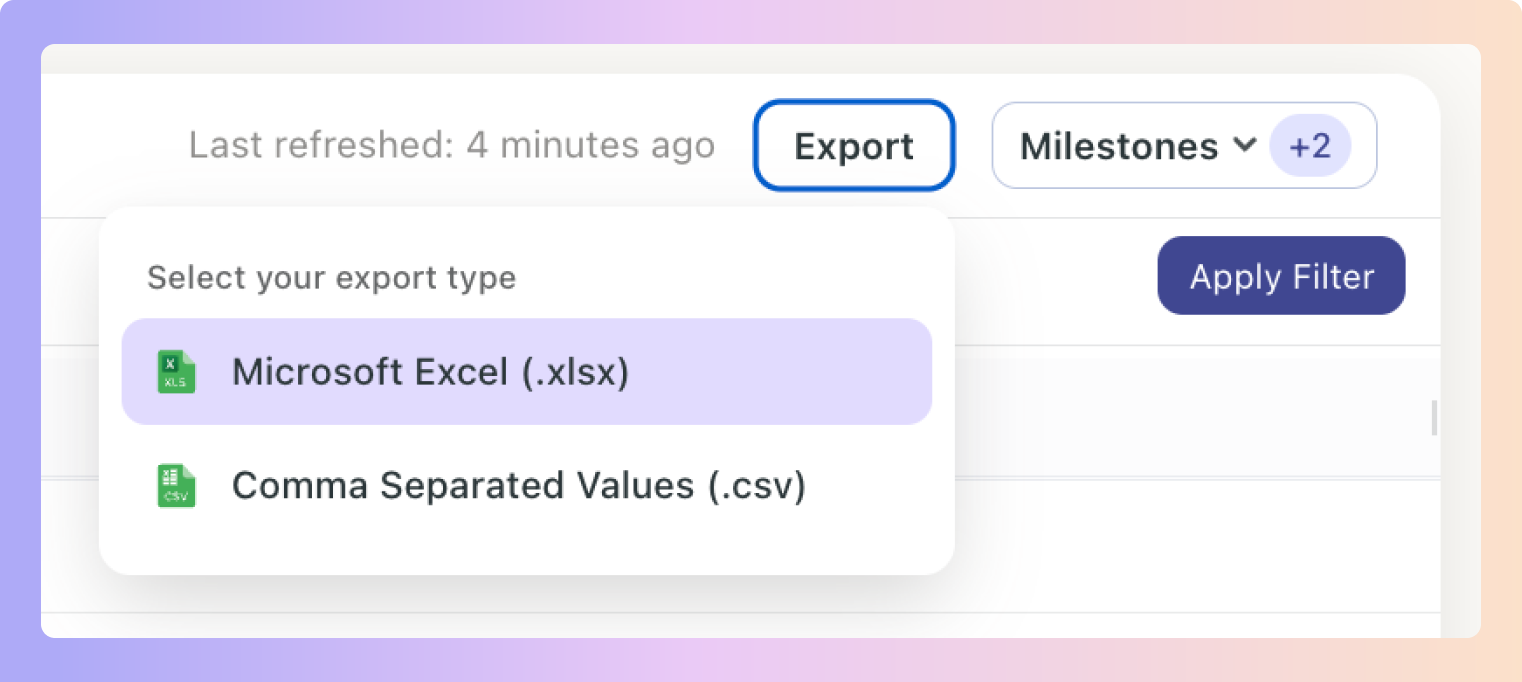The image size is (1522, 682).
Task: Click the '.csv' extension text in CSV option
Action: point(756,486)
